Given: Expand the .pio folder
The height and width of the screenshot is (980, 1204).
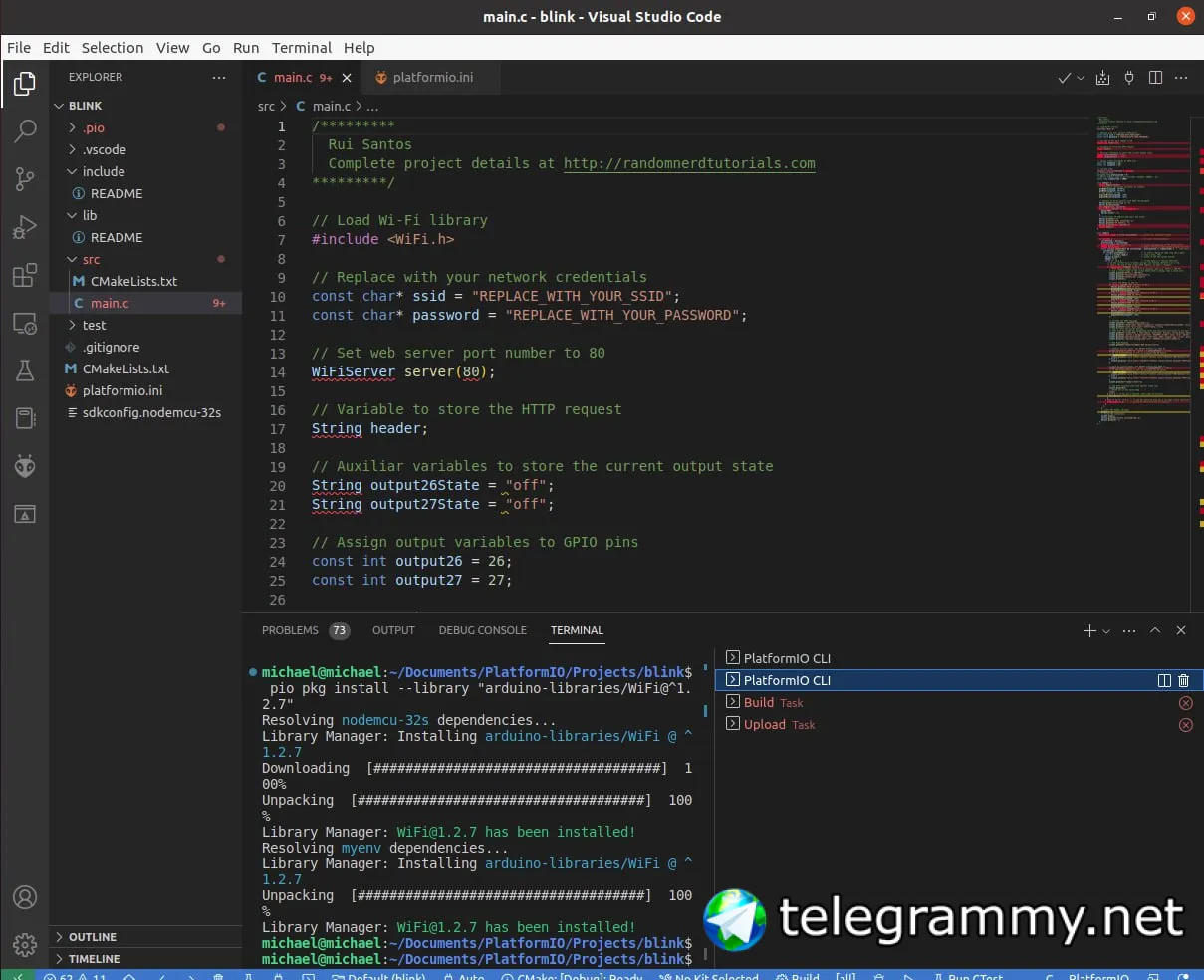Looking at the screenshot, I should [93, 127].
